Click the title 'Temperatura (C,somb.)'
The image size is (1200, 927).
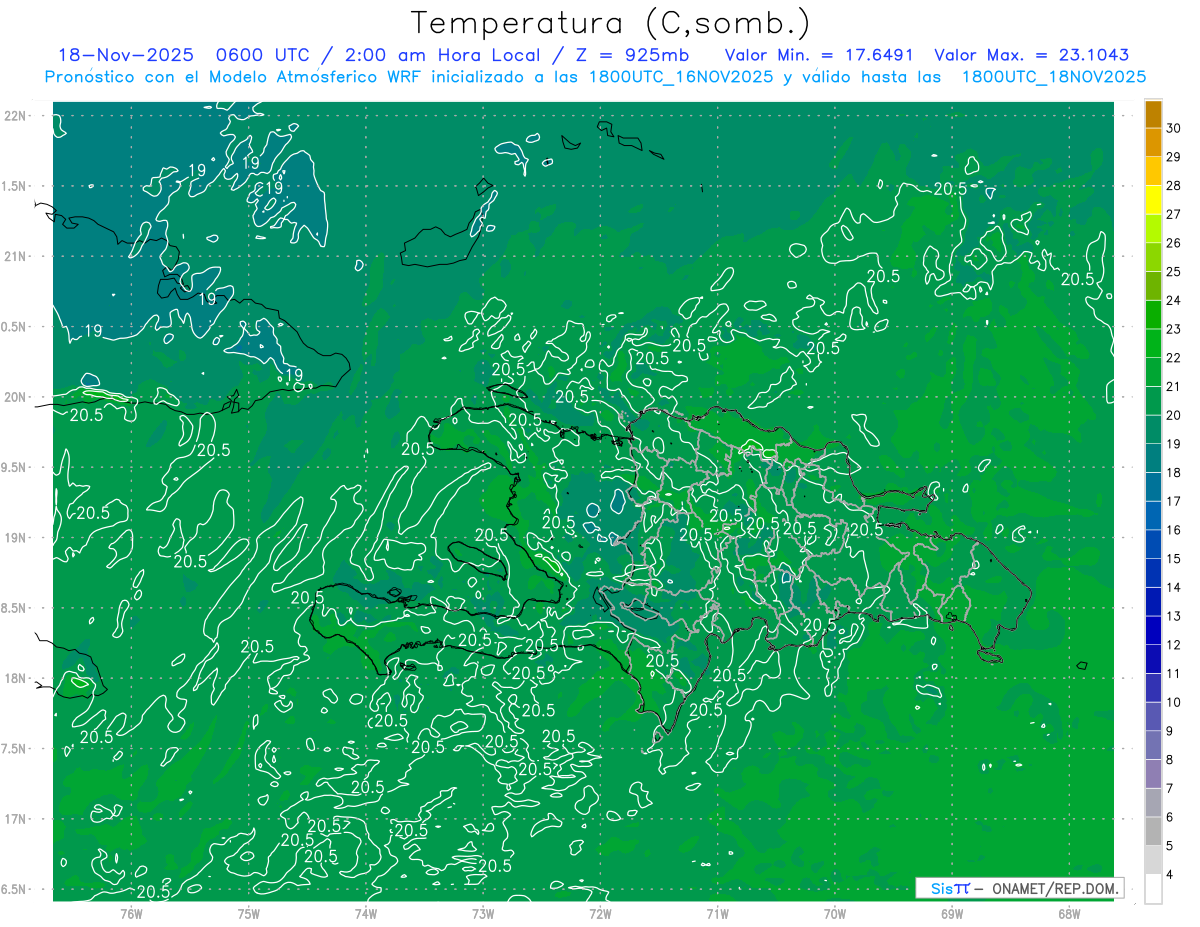tap(611, 23)
